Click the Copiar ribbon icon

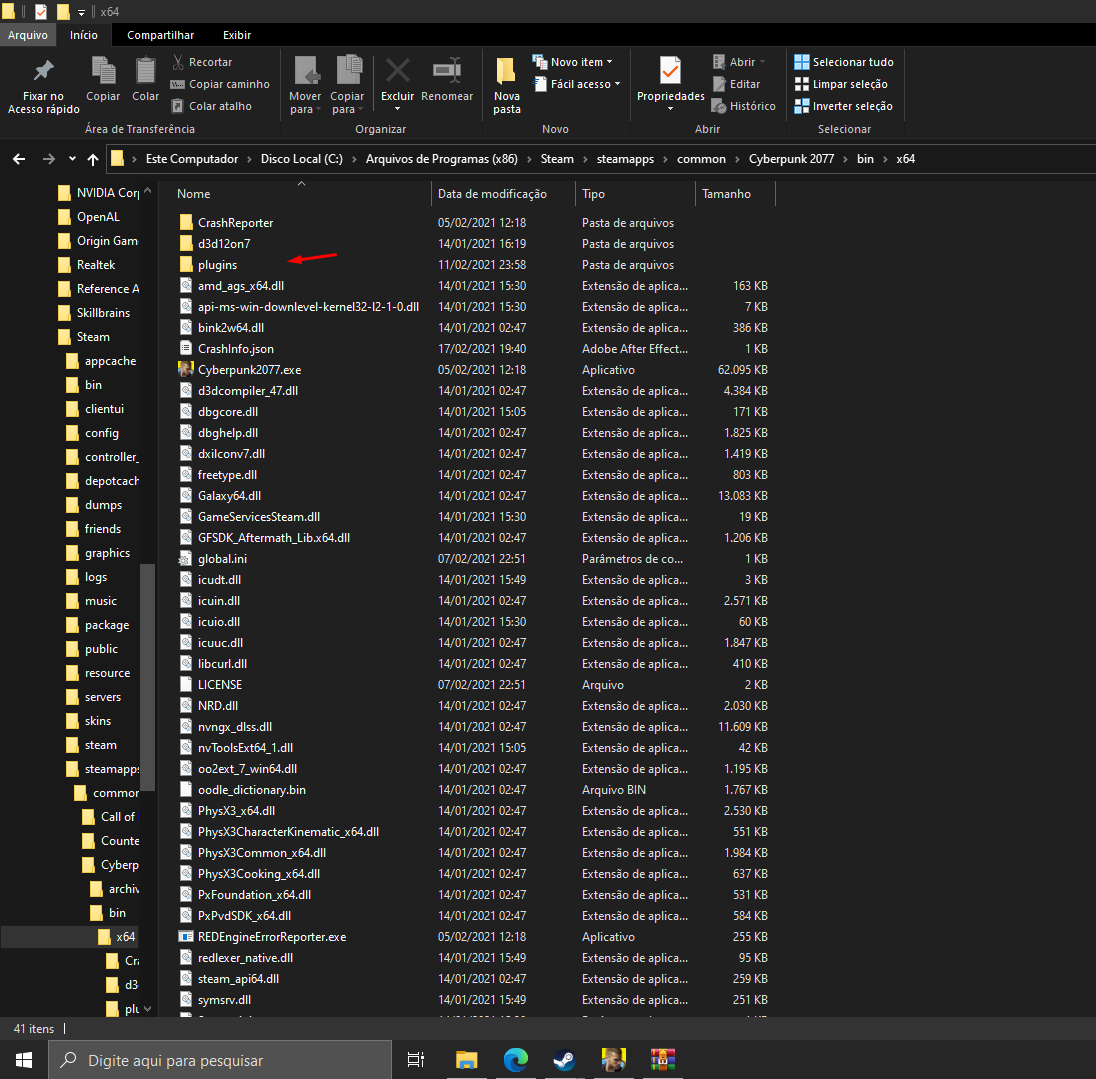[x=103, y=70]
